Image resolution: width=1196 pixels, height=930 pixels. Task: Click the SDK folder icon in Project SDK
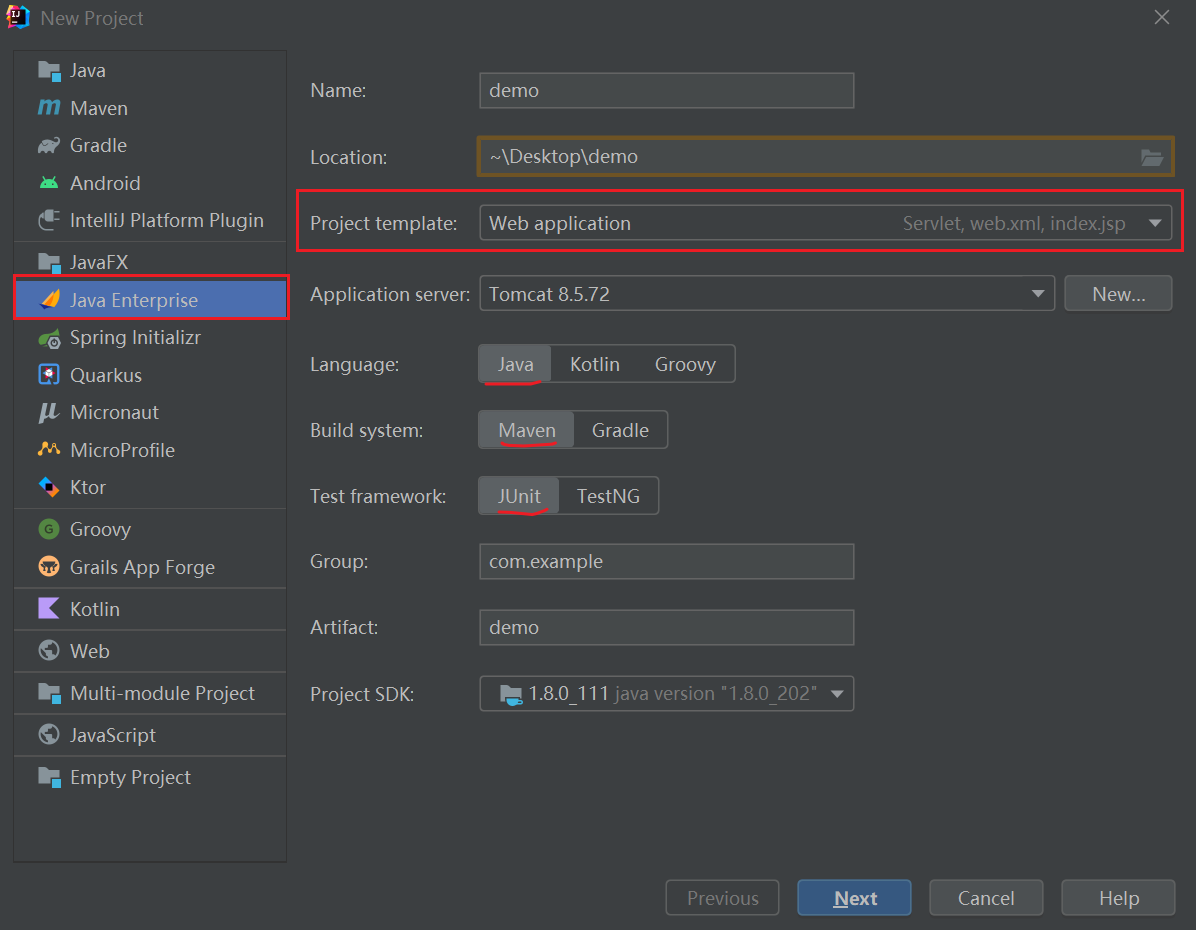510,694
